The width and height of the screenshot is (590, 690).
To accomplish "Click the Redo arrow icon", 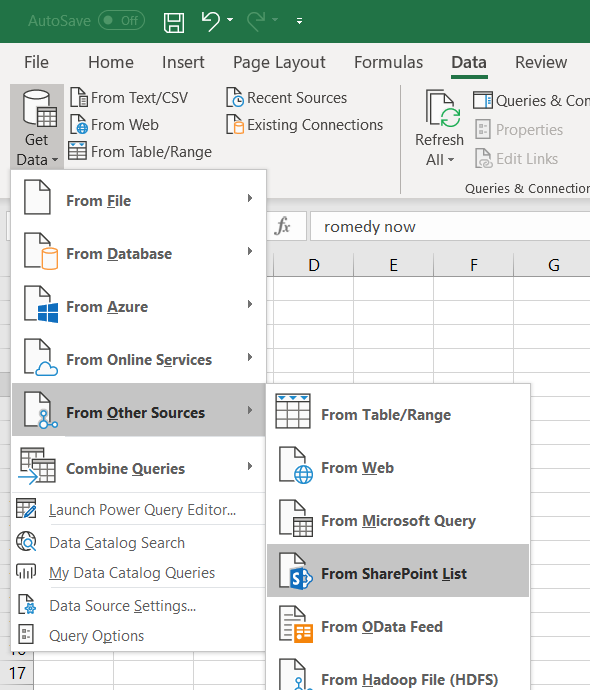I will click(x=256, y=21).
